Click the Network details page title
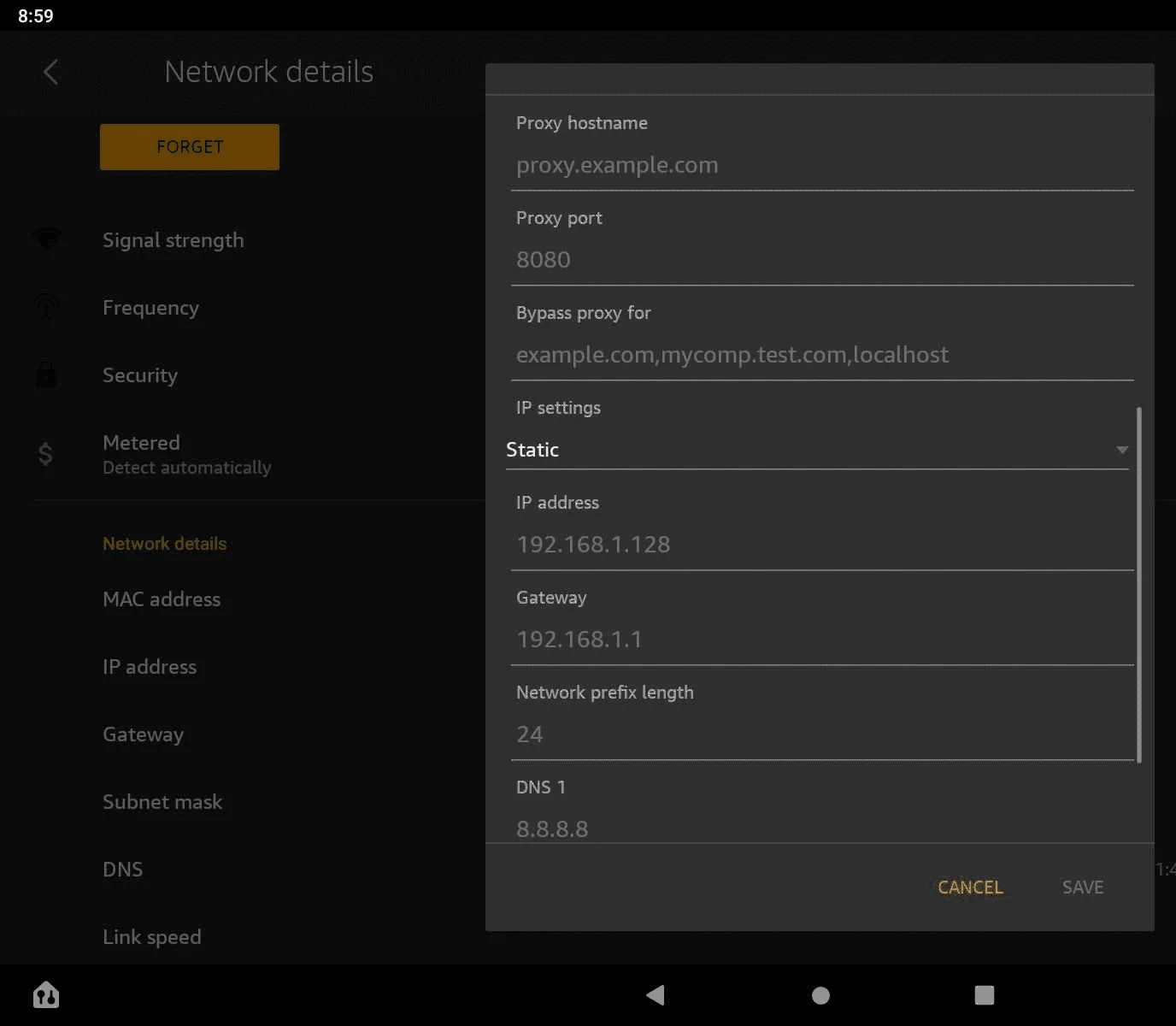The image size is (1176, 1026). (x=268, y=72)
